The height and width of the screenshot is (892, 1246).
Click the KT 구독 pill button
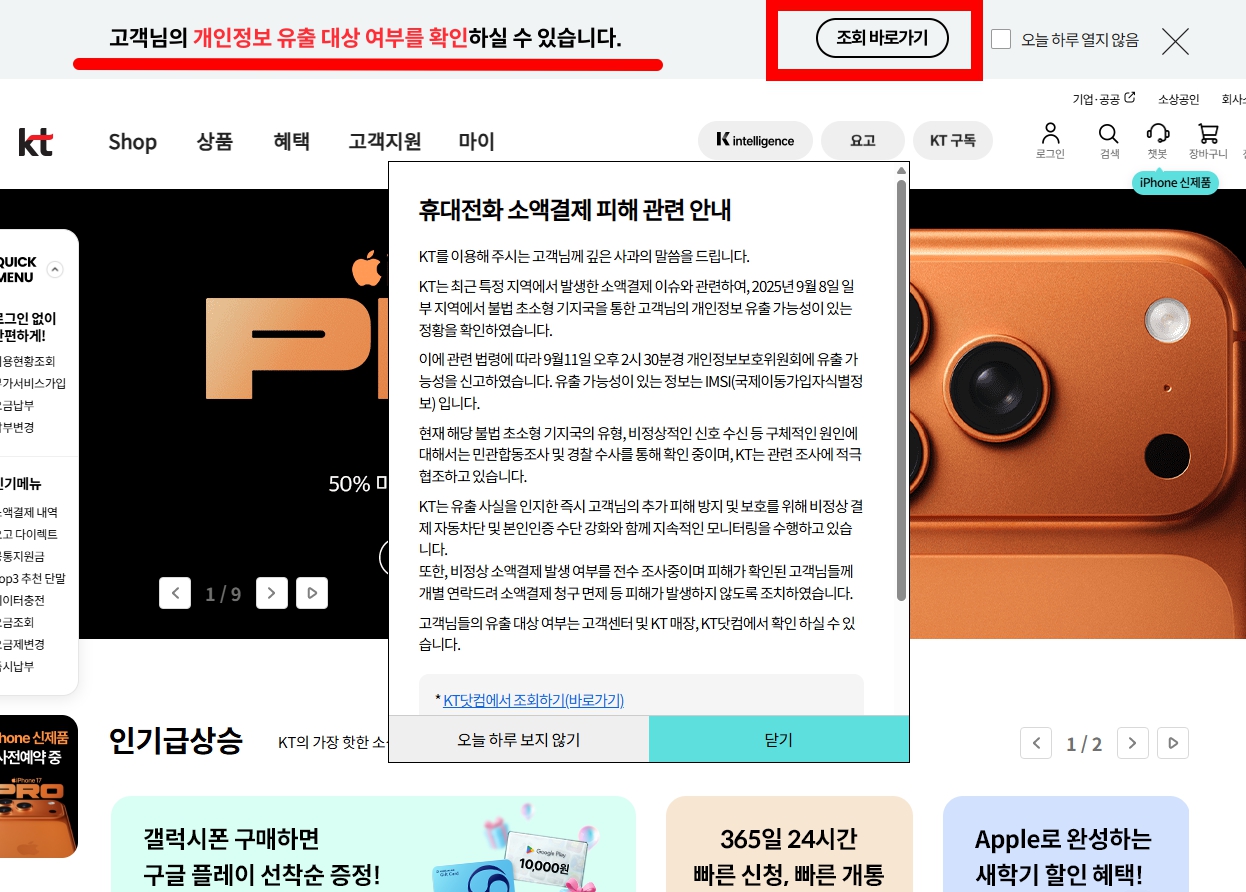click(953, 141)
